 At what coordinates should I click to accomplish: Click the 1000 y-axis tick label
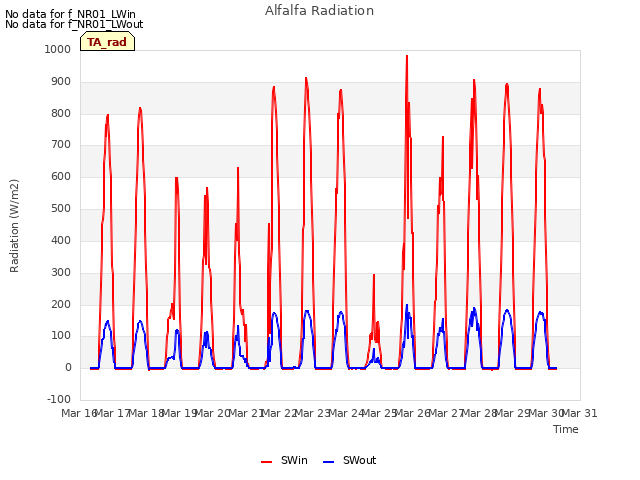[x=58, y=49]
